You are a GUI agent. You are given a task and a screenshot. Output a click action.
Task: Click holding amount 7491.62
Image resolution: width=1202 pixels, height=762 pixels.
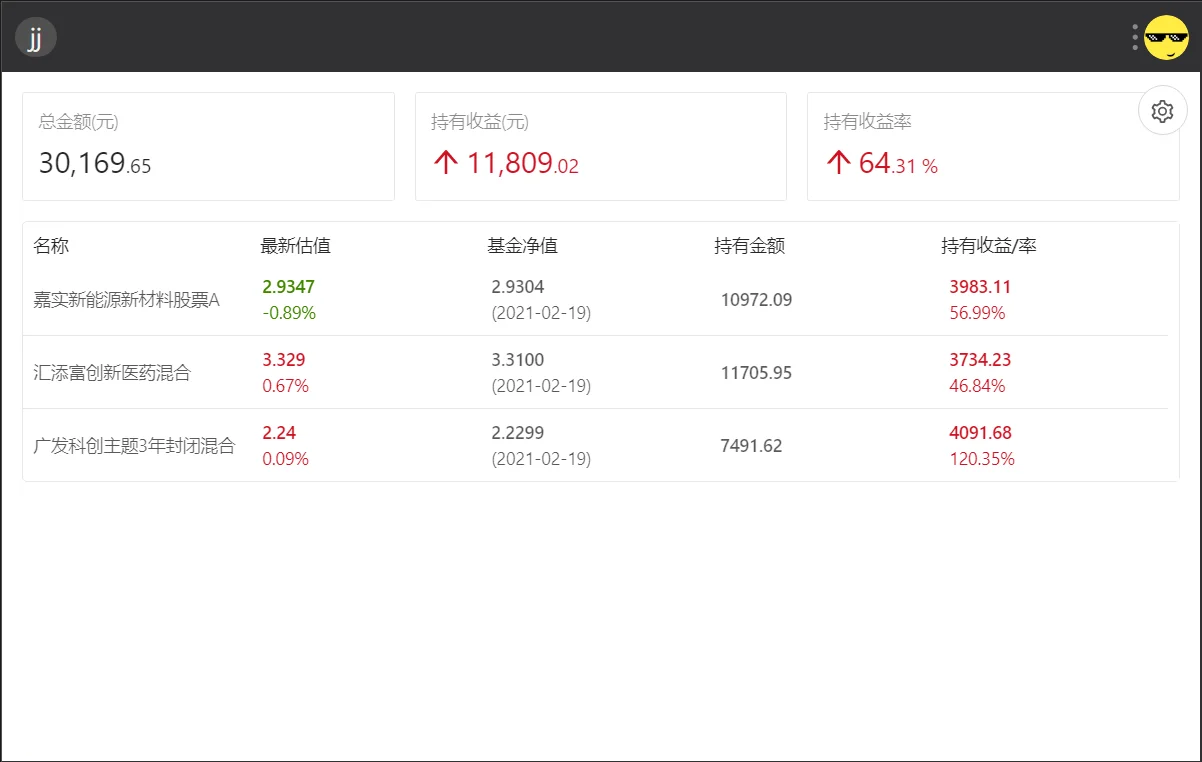[751, 446]
